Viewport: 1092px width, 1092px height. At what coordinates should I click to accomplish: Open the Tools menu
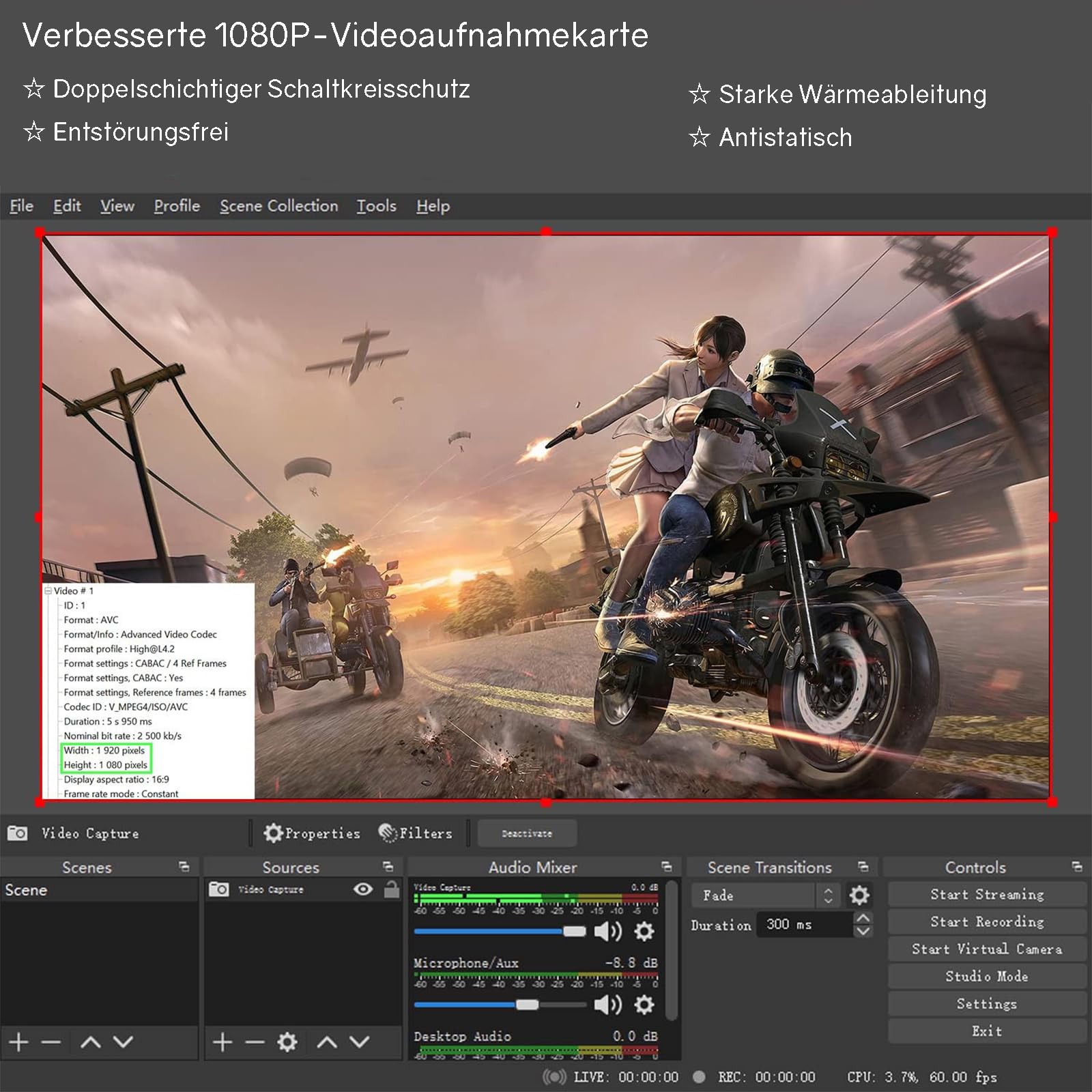click(376, 206)
